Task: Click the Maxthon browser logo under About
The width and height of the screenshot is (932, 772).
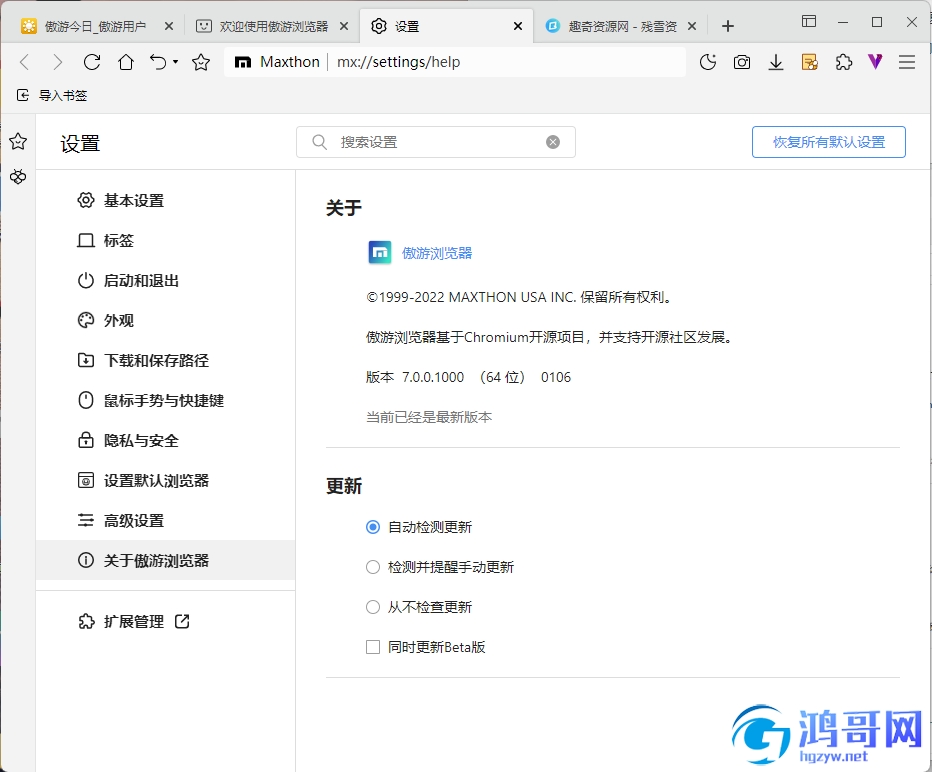Action: [x=380, y=253]
